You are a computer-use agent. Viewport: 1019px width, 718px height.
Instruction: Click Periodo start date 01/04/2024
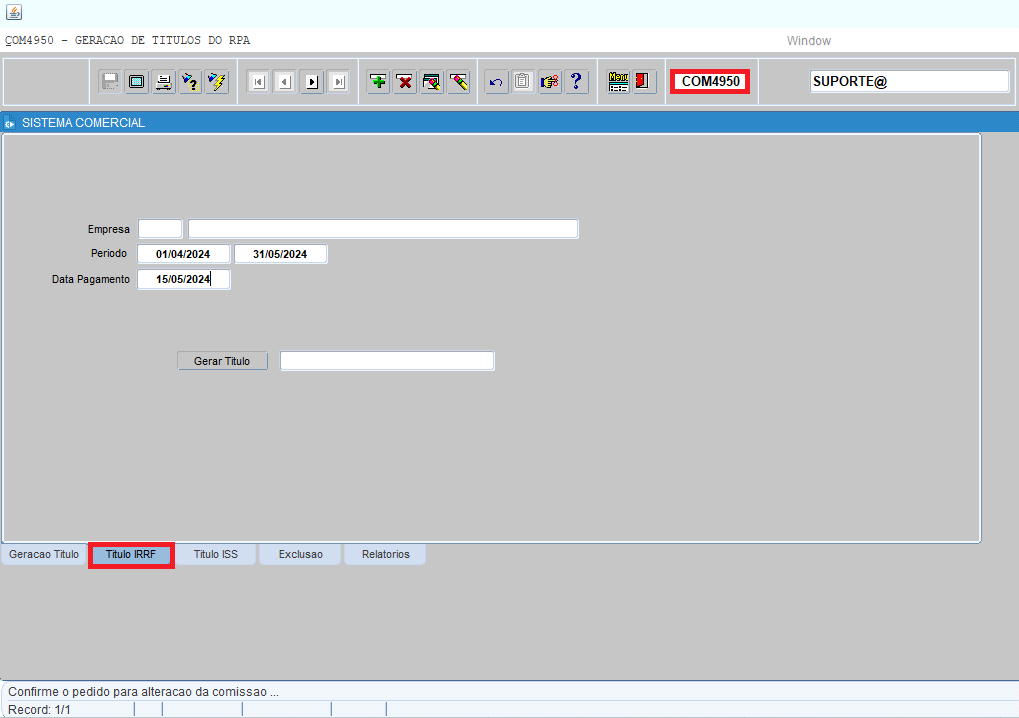(183, 254)
